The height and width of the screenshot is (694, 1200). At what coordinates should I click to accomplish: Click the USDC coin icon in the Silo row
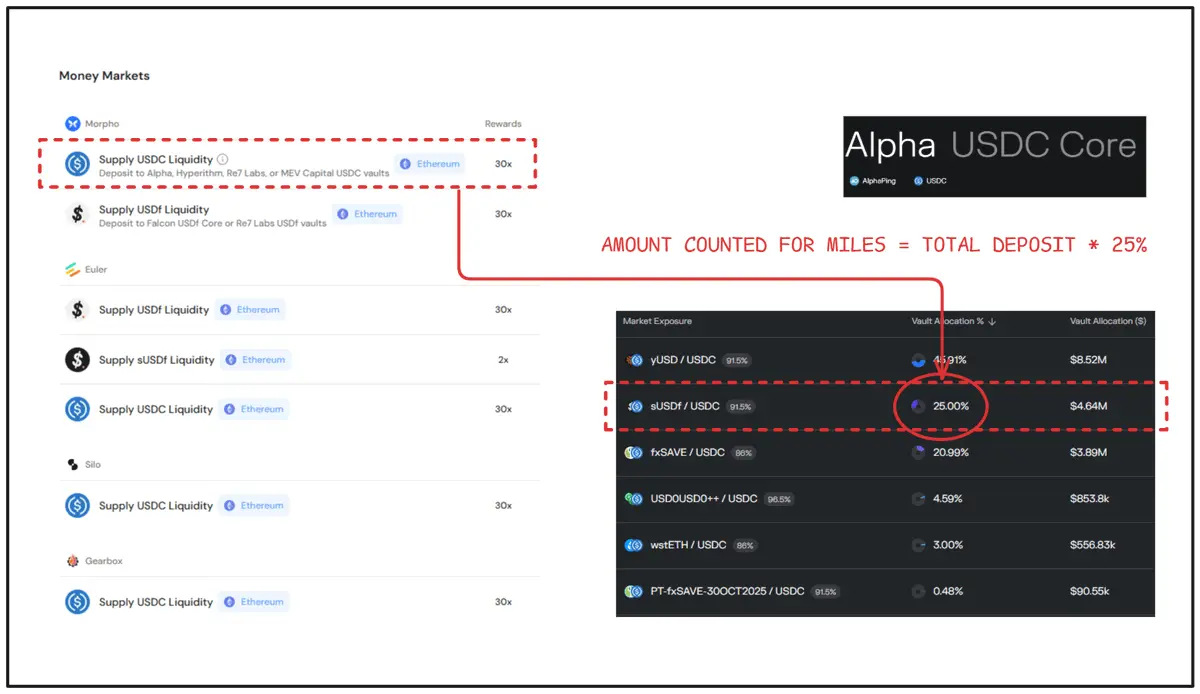pyautogui.click(x=77, y=506)
